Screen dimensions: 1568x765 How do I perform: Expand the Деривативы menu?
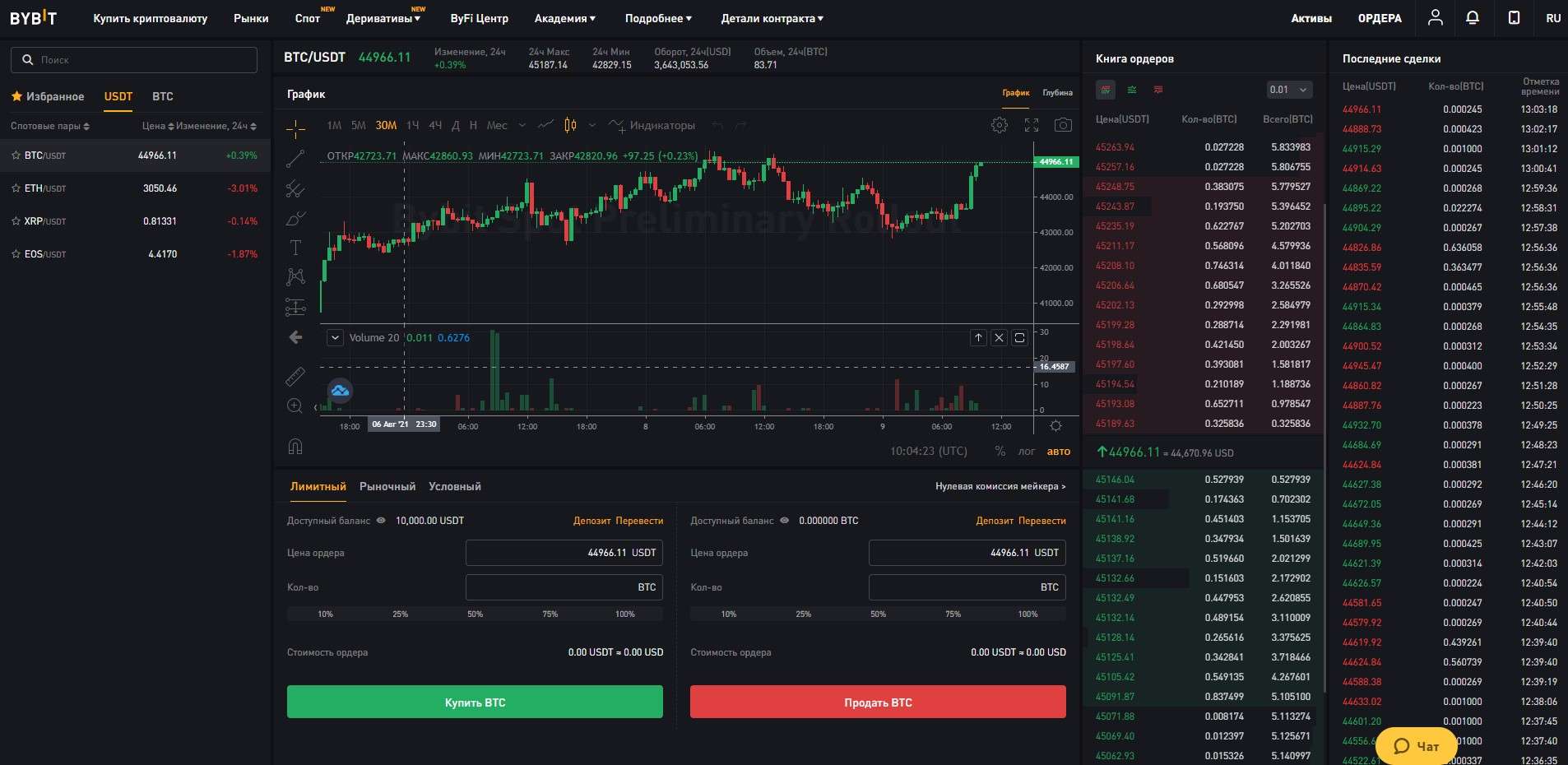383,18
